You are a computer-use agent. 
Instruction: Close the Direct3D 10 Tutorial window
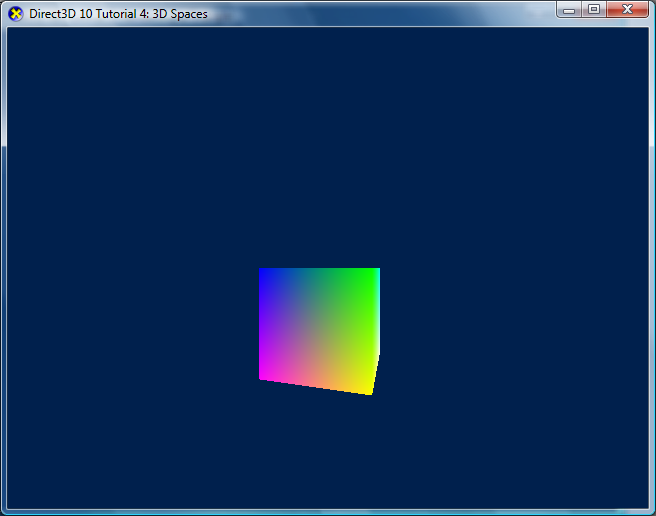[627, 10]
